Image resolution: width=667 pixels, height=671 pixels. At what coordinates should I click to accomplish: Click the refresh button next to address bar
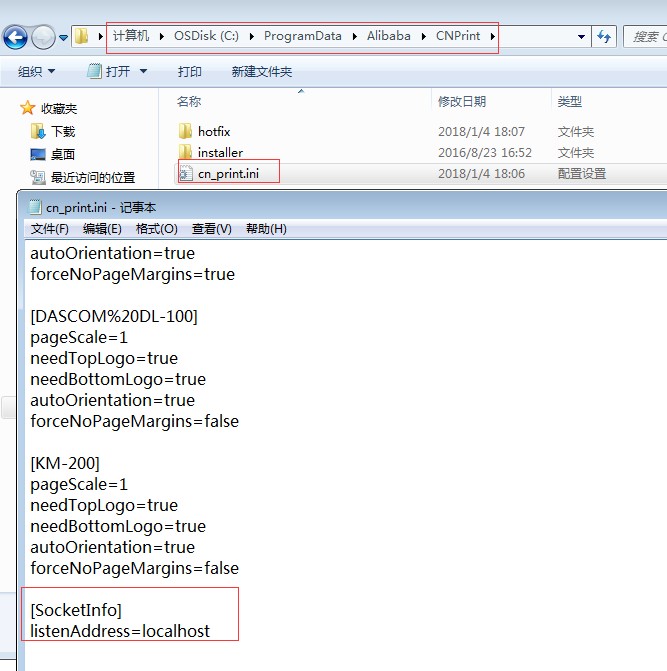coord(604,37)
